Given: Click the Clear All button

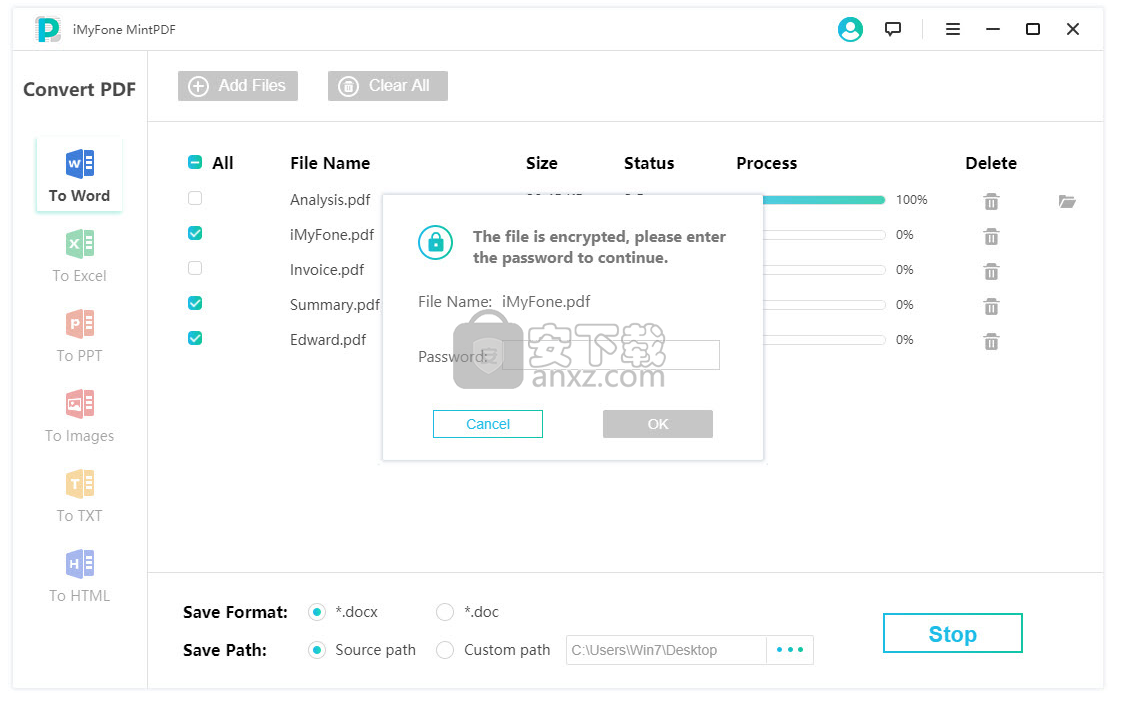Looking at the screenshot, I should (x=387, y=86).
